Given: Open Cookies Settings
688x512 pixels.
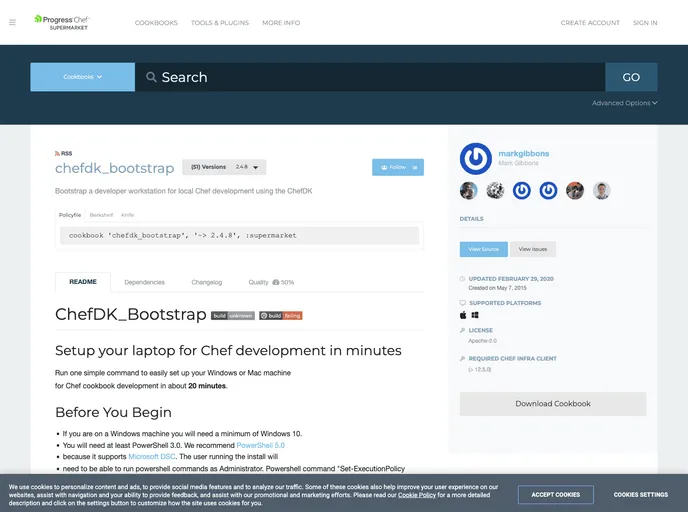Looking at the screenshot, I should (x=641, y=494).
